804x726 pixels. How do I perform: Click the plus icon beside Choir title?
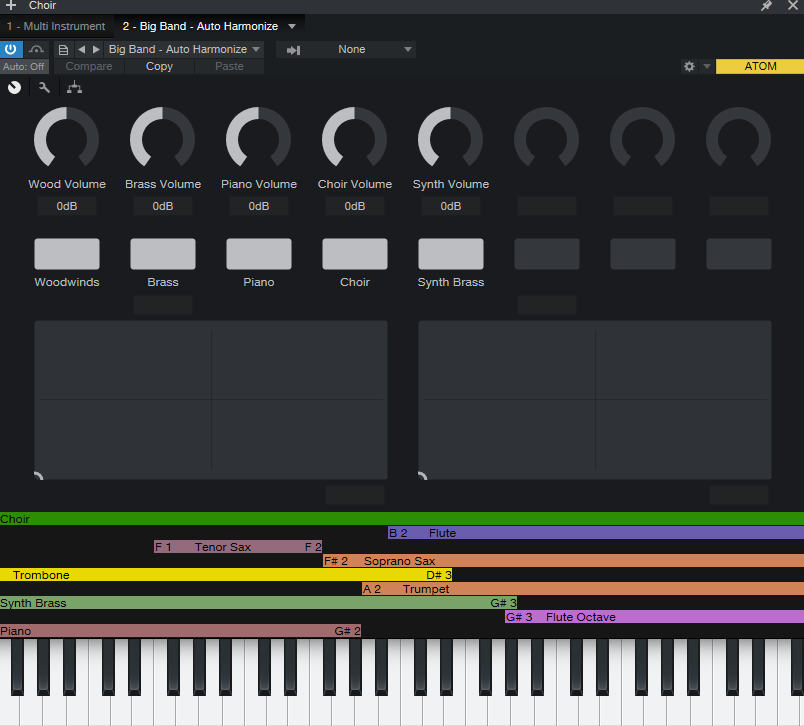(11, 5)
